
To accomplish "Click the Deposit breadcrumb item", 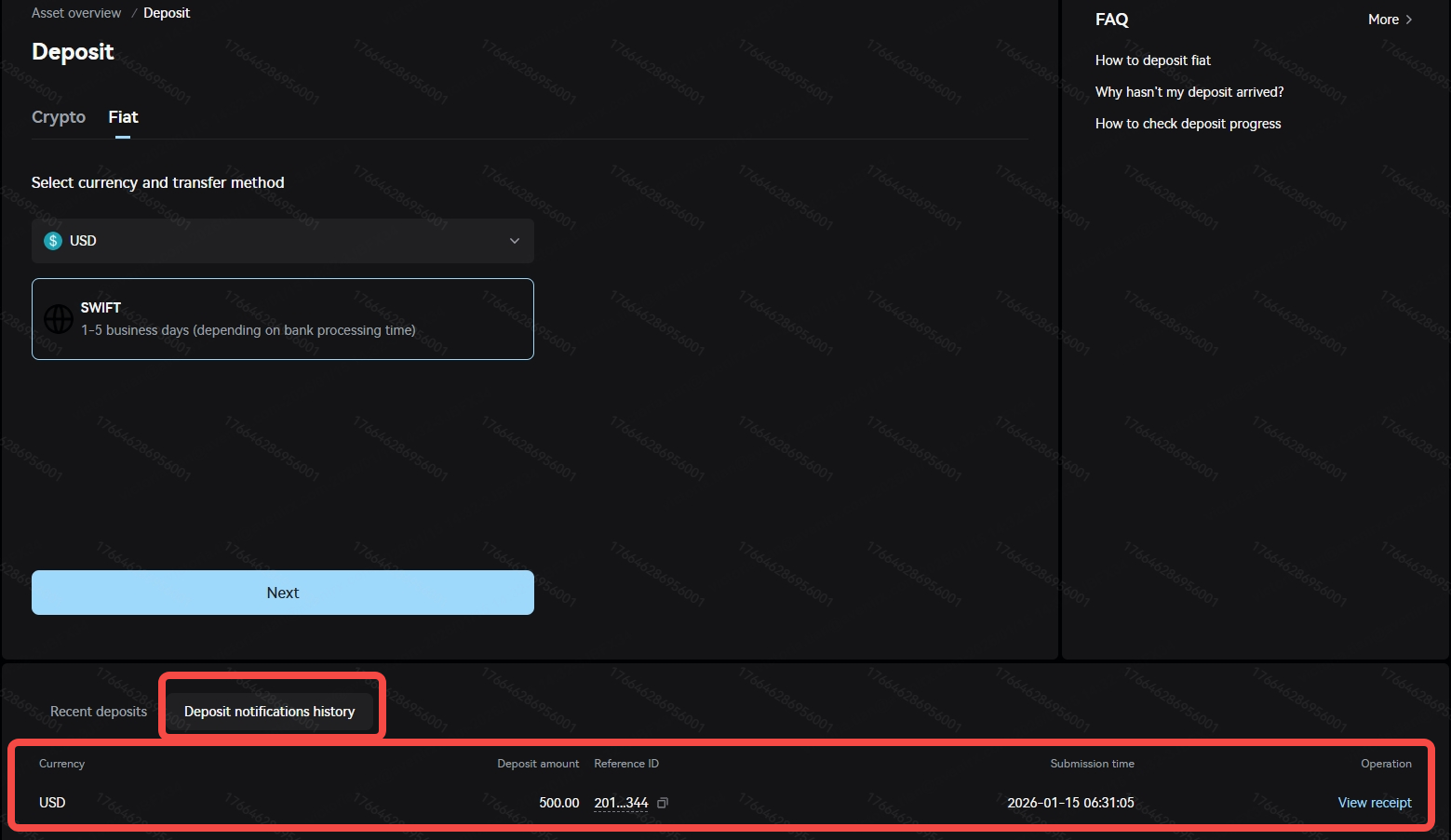I will 167,13.
